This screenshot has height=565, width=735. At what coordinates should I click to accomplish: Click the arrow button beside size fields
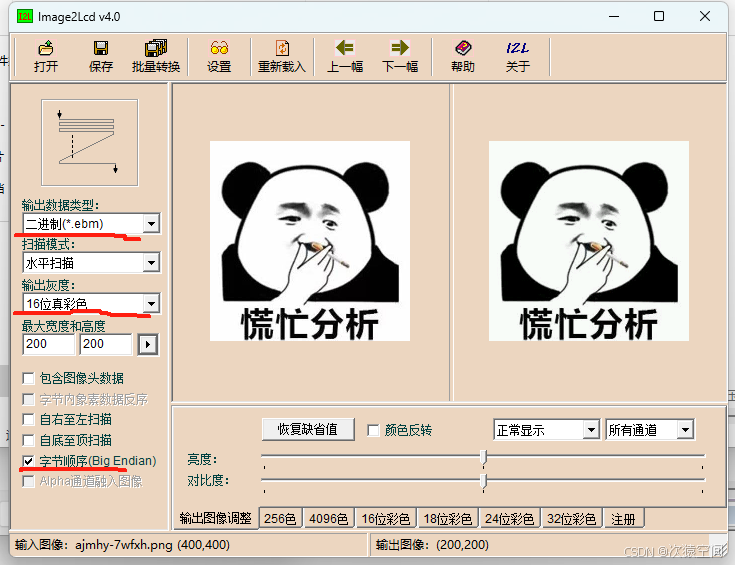pyautogui.click(x=148, y=345)
